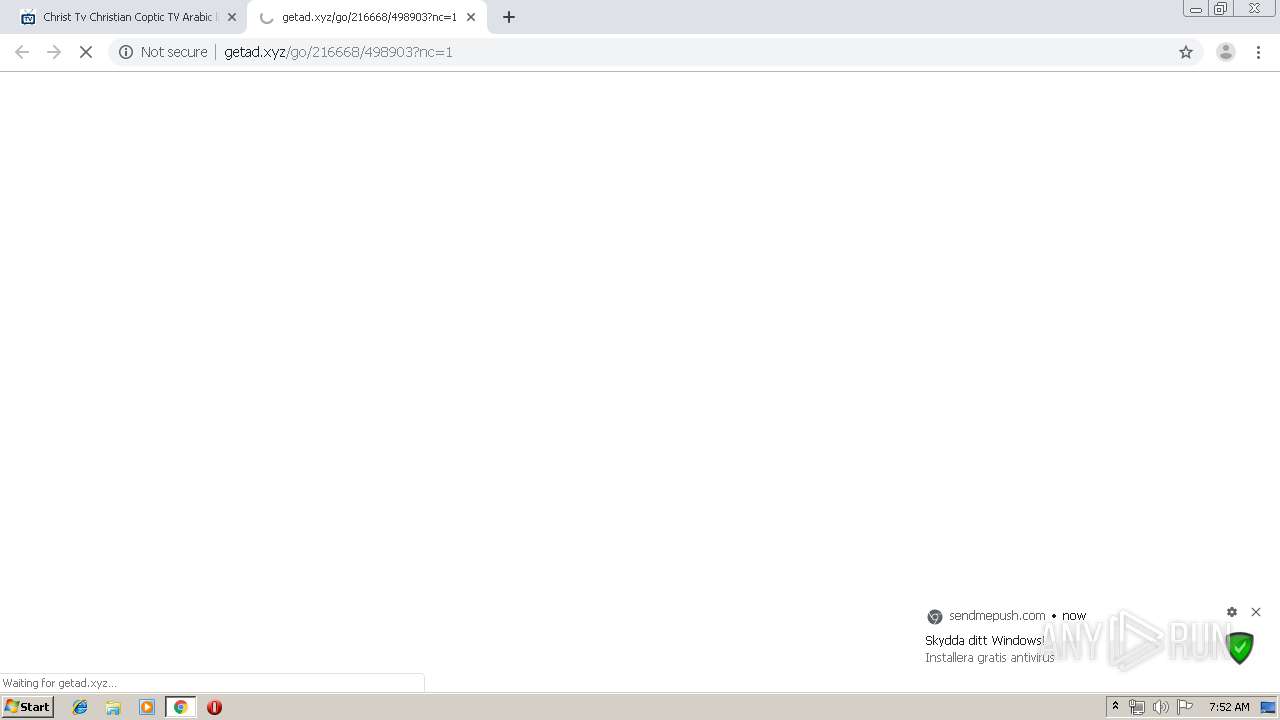Click the Show desktop button
This screenshot has height=720, width=1280.
tap(1268, 707)
